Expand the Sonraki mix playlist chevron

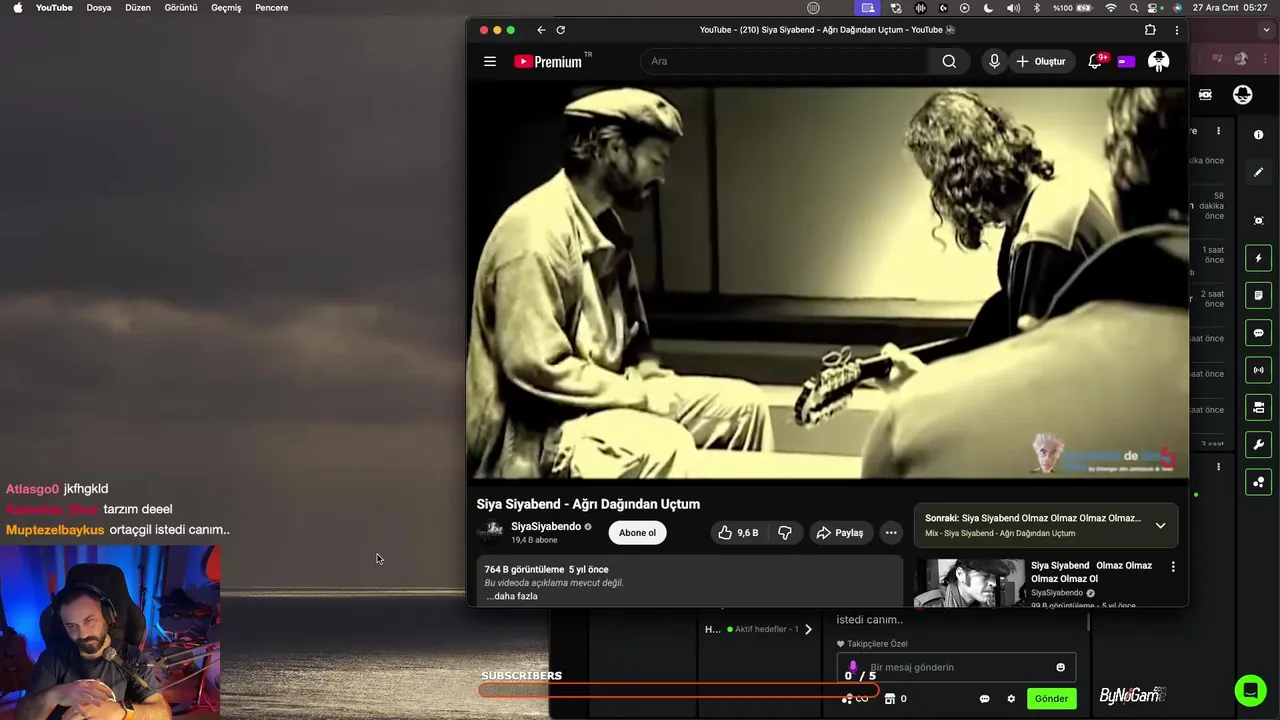(x=1160, y=525)
